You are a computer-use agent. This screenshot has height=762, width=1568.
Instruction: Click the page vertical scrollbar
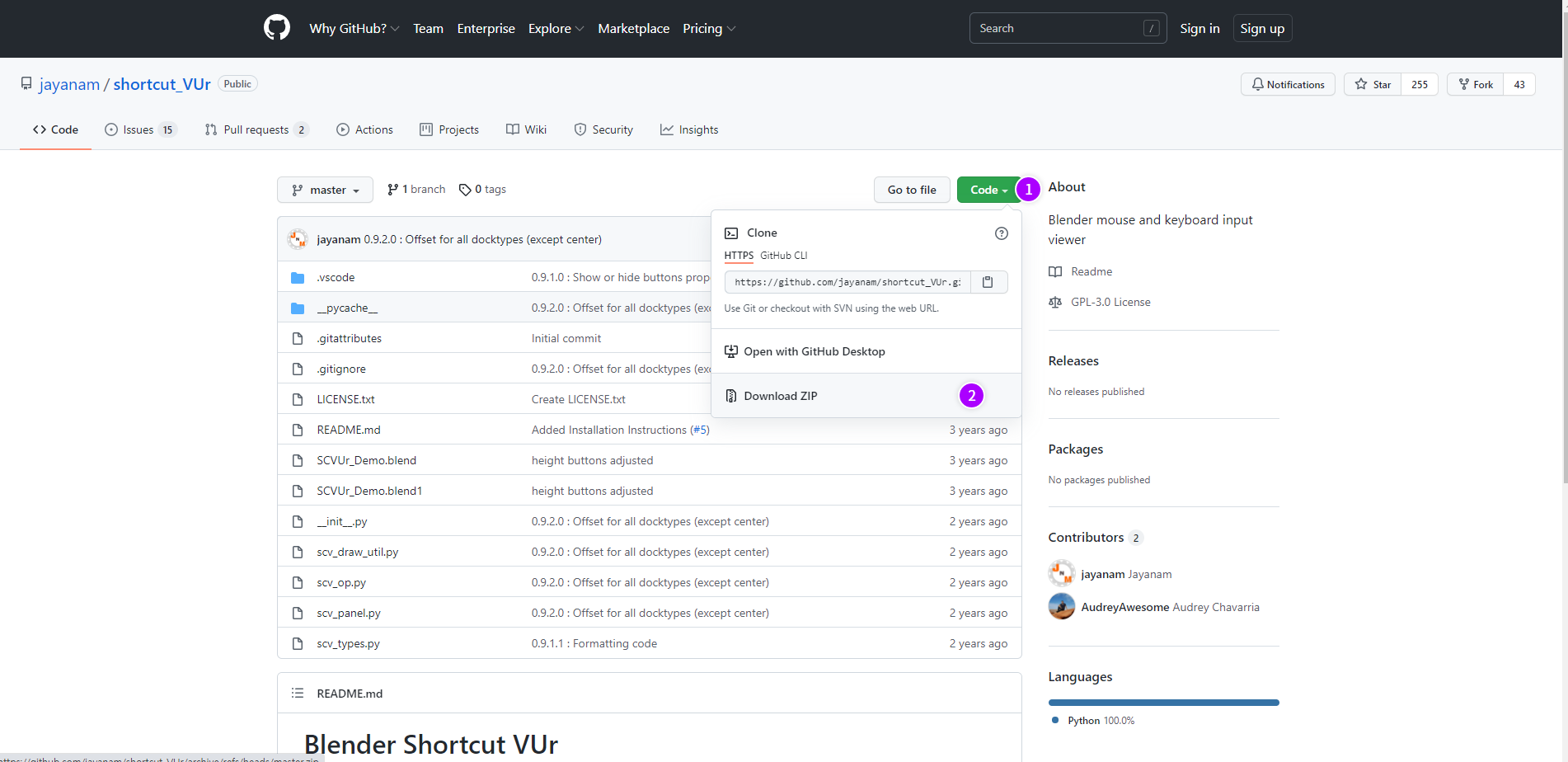tap(1565, 247)
